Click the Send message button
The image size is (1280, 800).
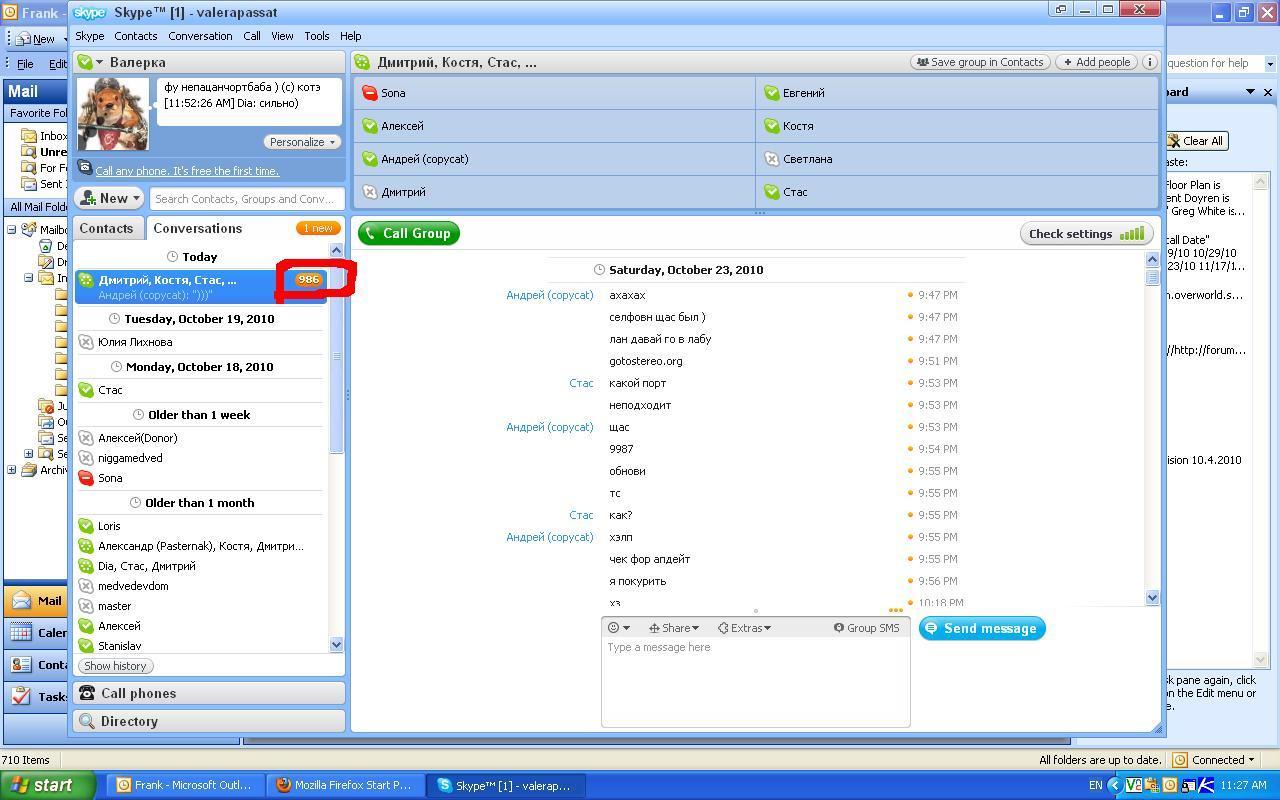click(x=982, y=628)
